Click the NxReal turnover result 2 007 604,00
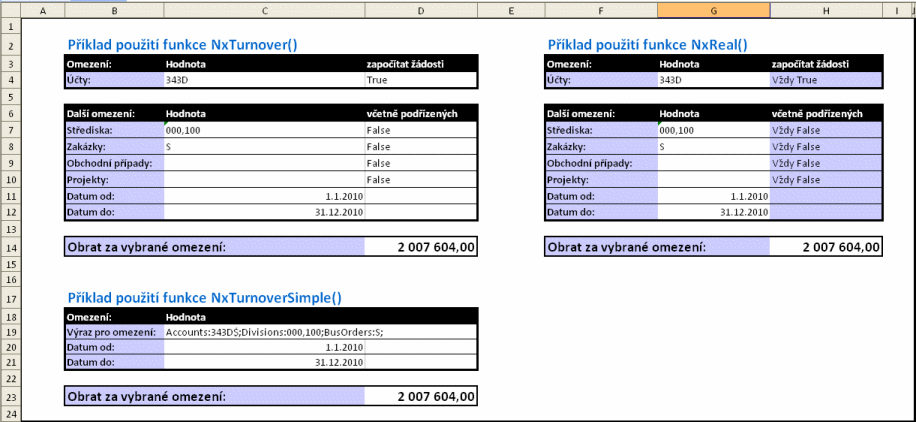Viewport: 916px width, 422px height. pos(826,246)
